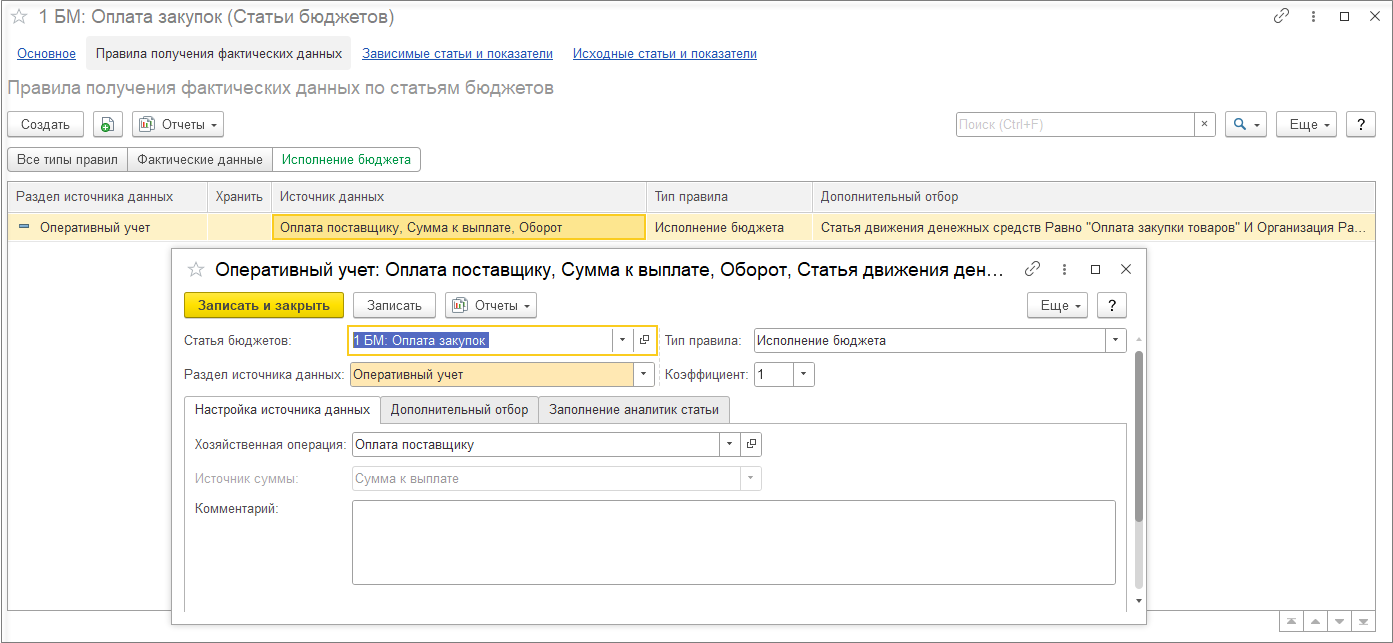Favorite the rule dialog with star icon
This screenshot has height=643, width=1393.
tap(196, 269)
